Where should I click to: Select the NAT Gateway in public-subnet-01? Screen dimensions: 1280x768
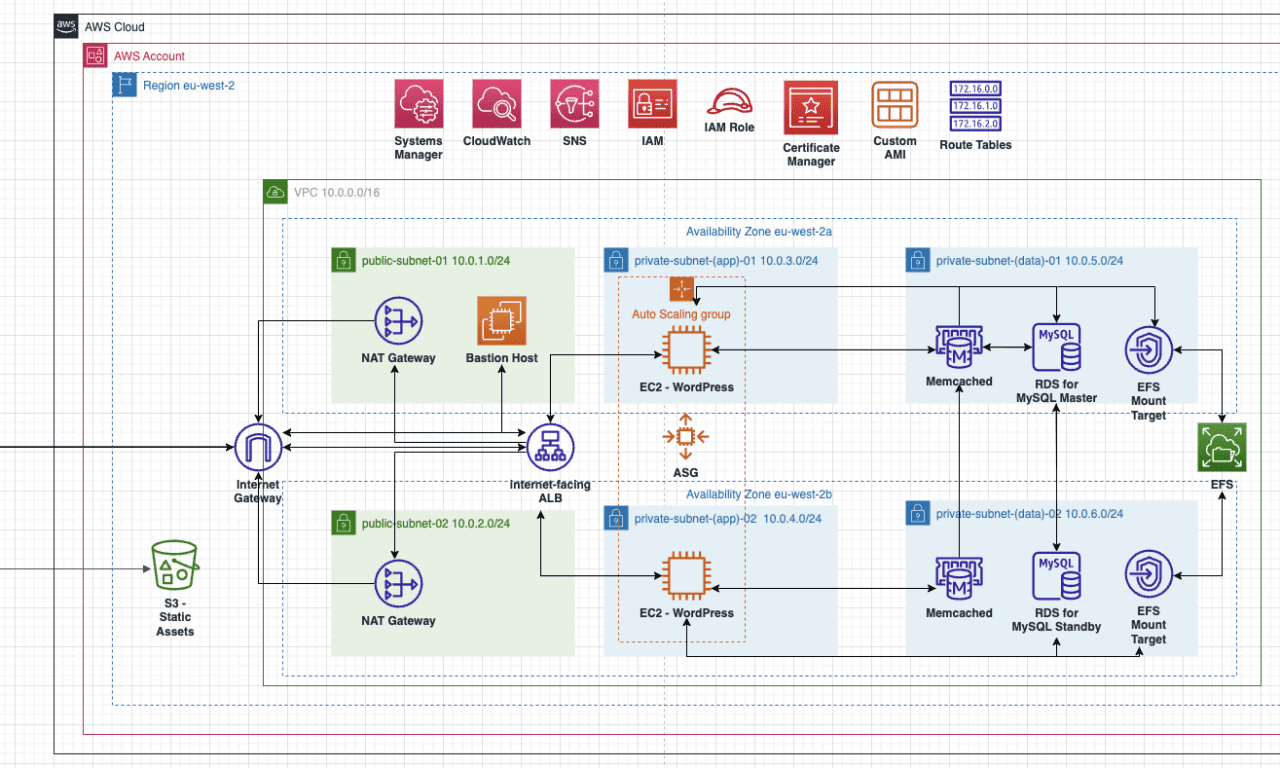pyautogui.click(x=398, y=322)
